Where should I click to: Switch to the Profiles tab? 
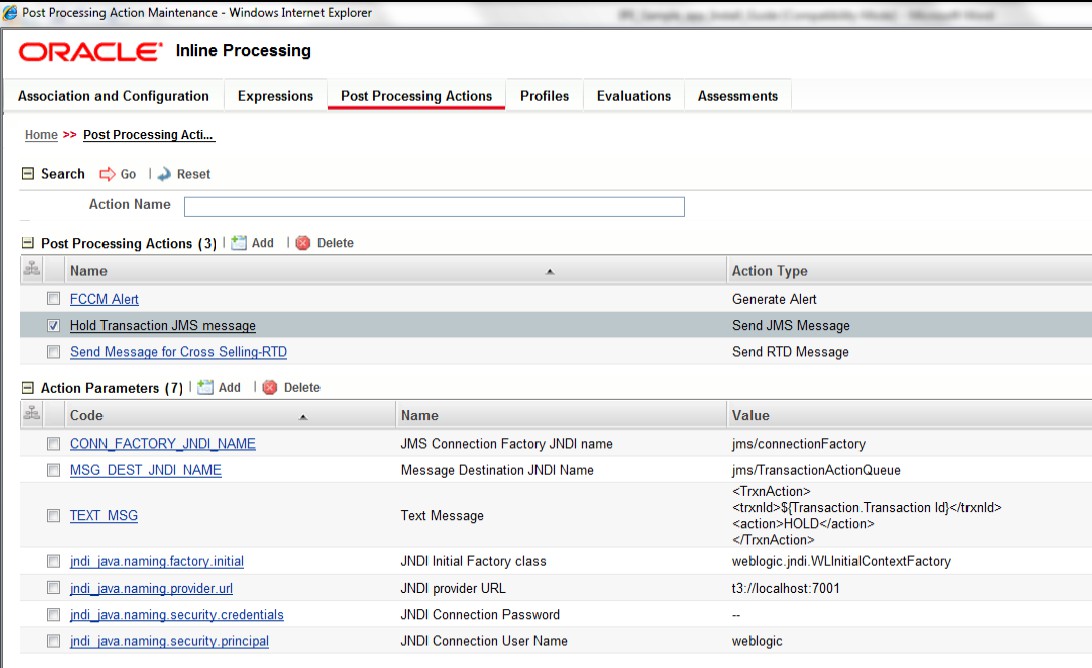tap(545, 96)
